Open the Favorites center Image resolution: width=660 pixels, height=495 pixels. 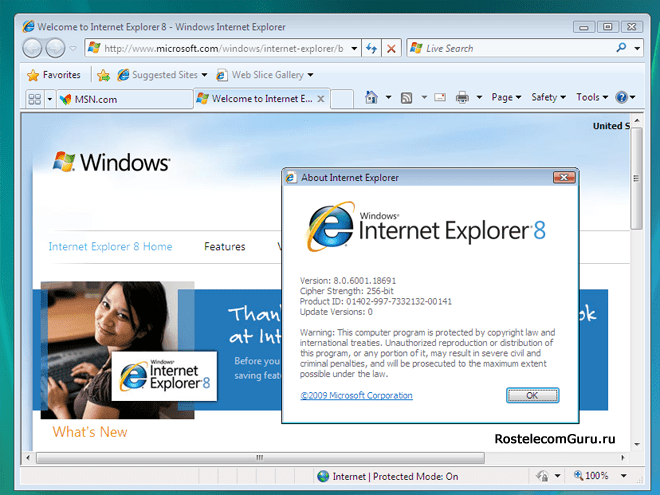point(54,75)
